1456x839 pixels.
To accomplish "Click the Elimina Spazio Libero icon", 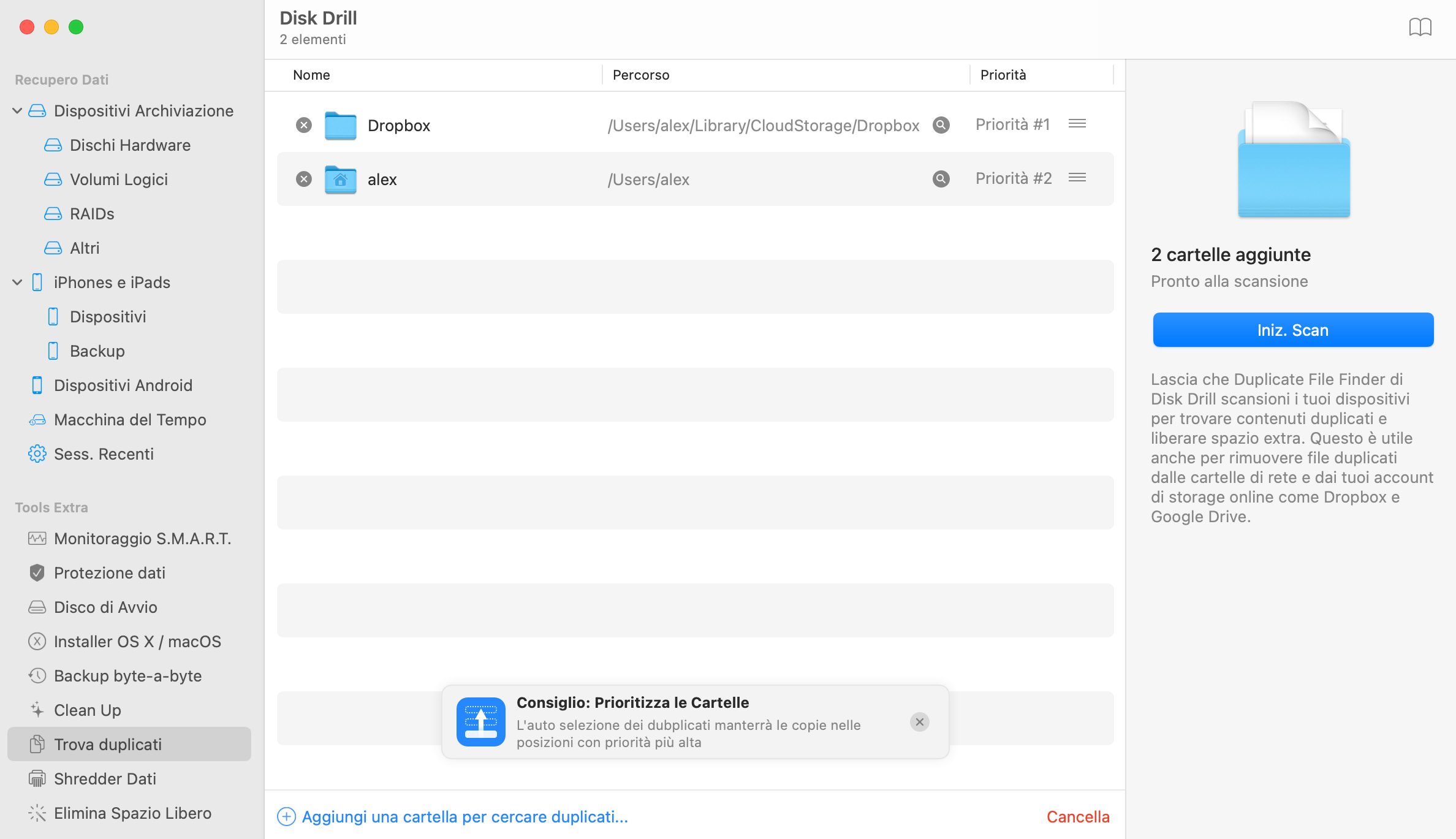I will coord(37,813).
